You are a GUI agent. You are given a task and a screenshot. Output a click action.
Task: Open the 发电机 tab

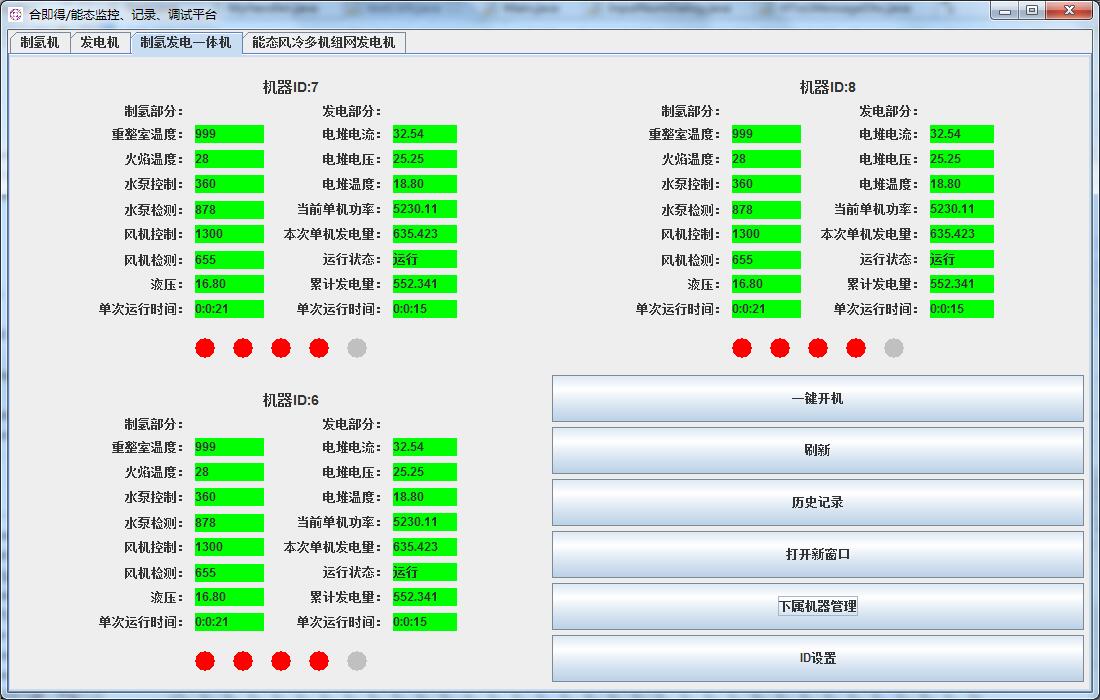(100, 43)
